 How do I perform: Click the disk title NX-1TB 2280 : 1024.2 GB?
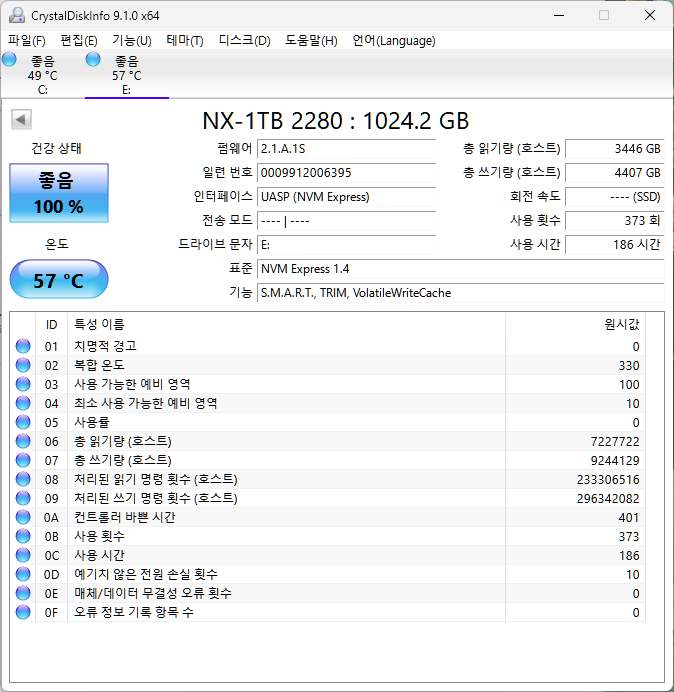[x=335, y=120]
